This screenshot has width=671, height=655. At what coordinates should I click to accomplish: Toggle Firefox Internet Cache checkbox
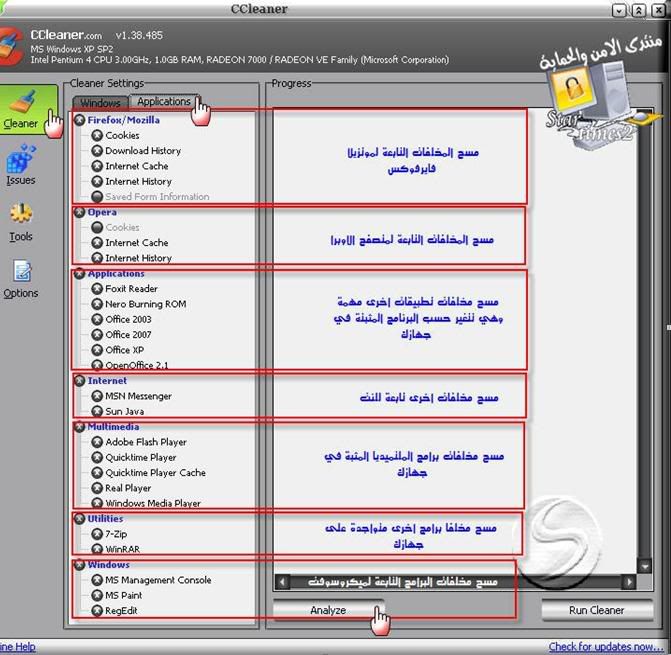pyautogui.click(x=97, y=166)
